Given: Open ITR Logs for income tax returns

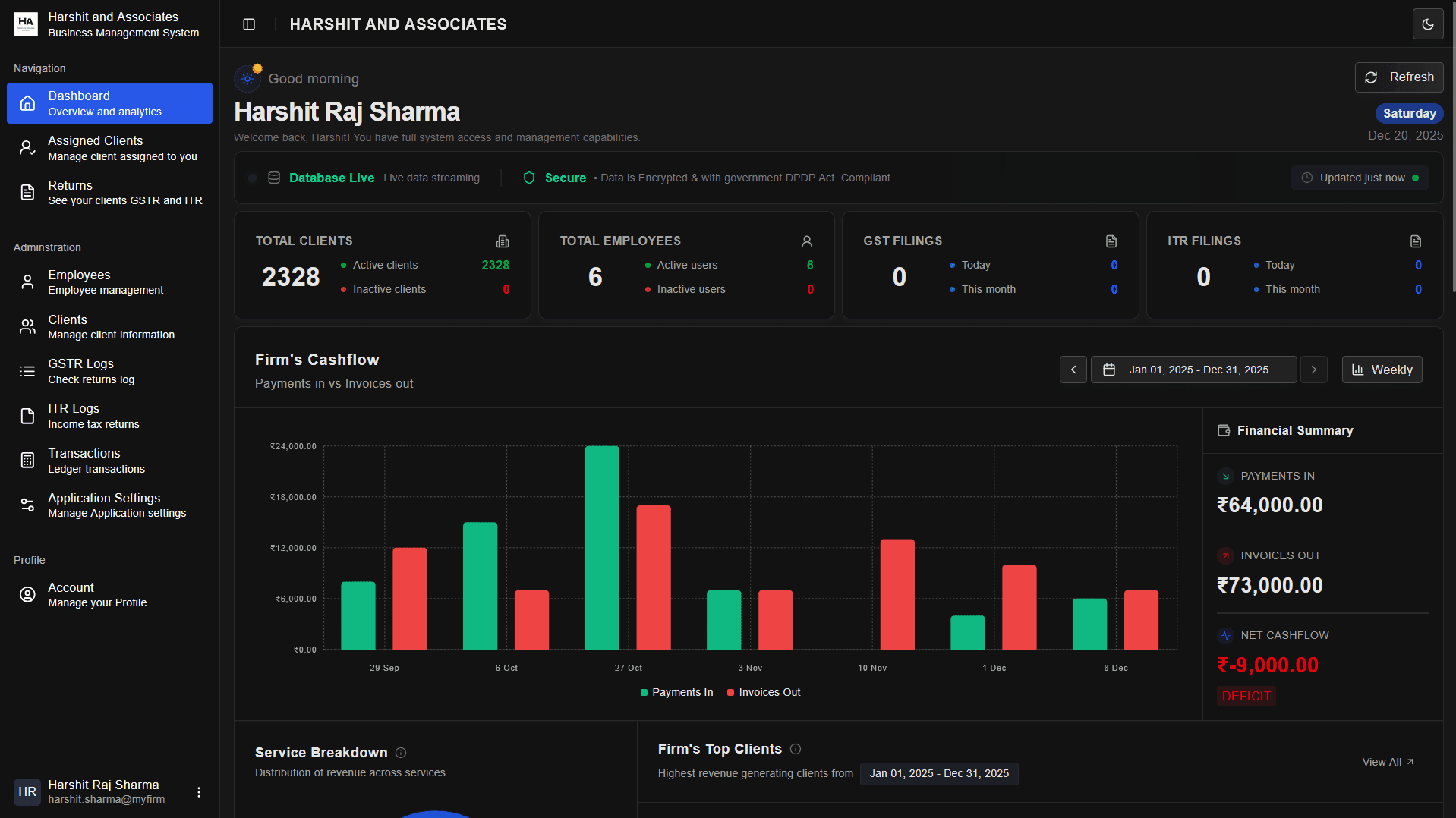Looking at the screenshot, I should (x=109, y=415).
